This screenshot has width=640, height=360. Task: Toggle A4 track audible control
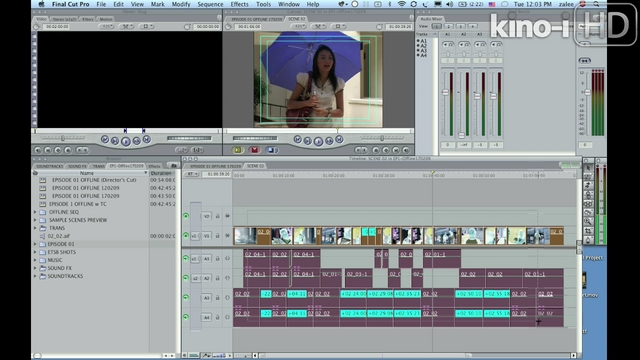pos(186,317)
